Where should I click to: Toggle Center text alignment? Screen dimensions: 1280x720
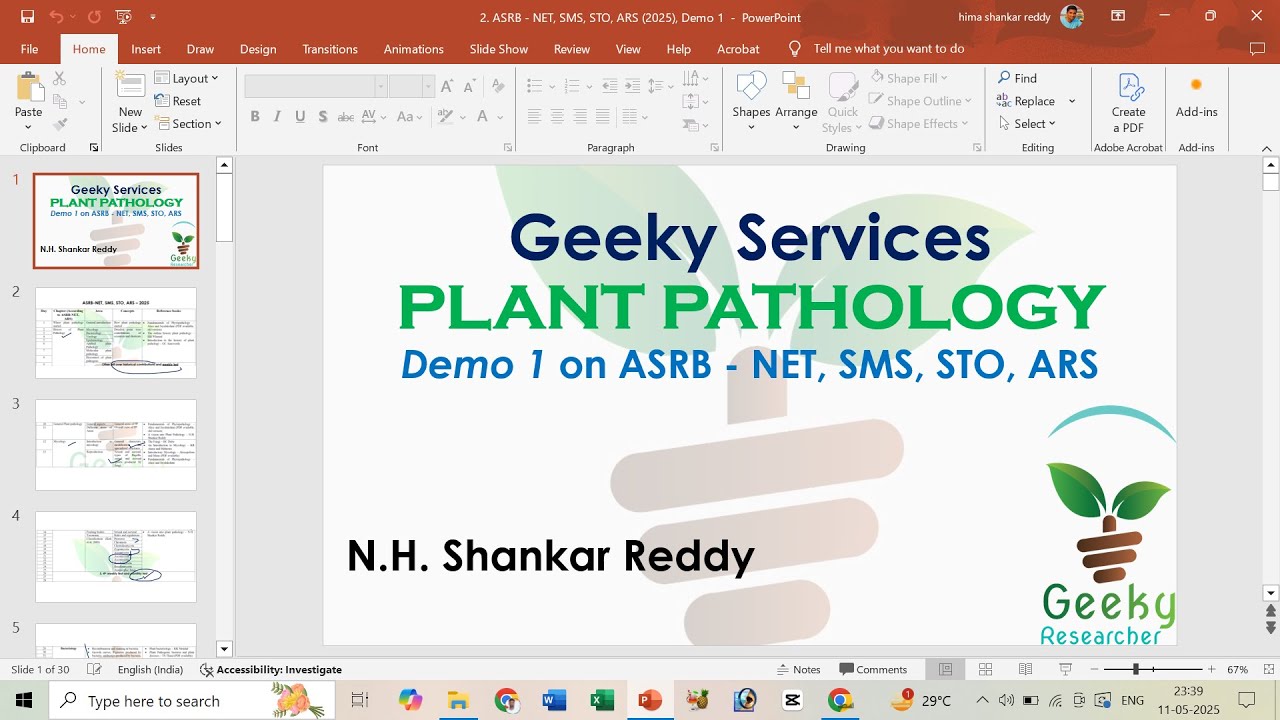pos(557,117)
